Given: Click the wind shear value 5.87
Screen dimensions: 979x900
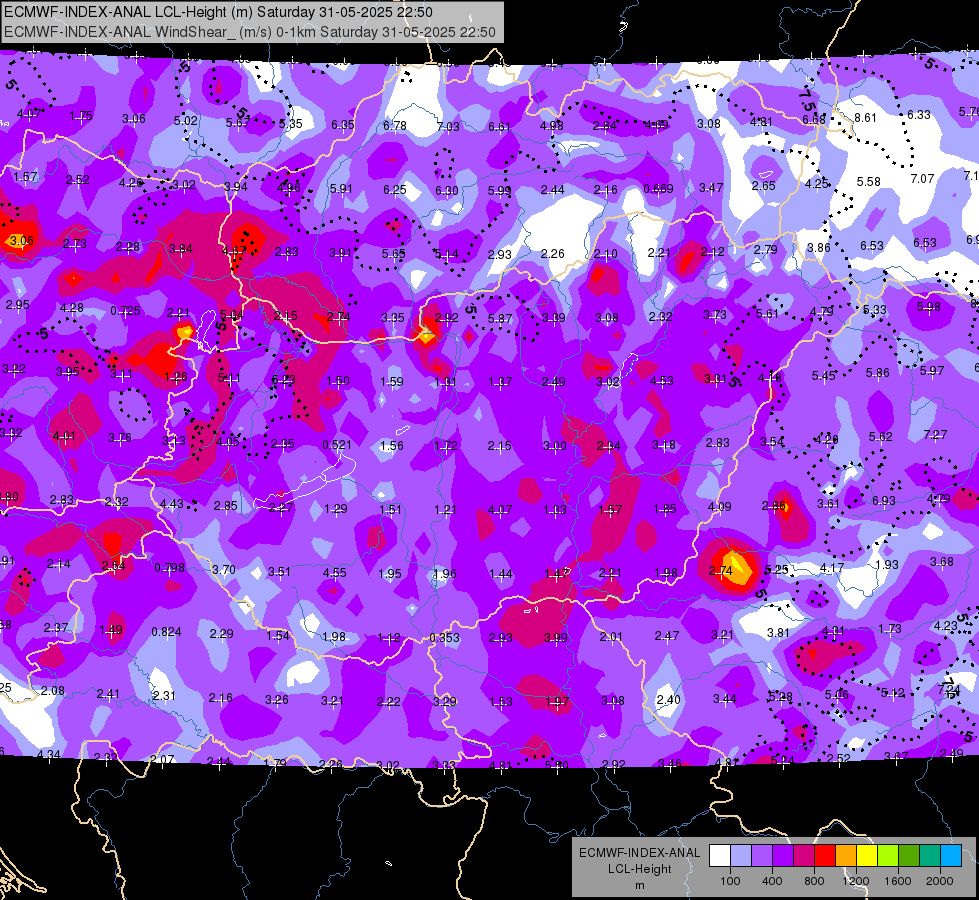Looking at the screenshot, I should pos(500,319).
